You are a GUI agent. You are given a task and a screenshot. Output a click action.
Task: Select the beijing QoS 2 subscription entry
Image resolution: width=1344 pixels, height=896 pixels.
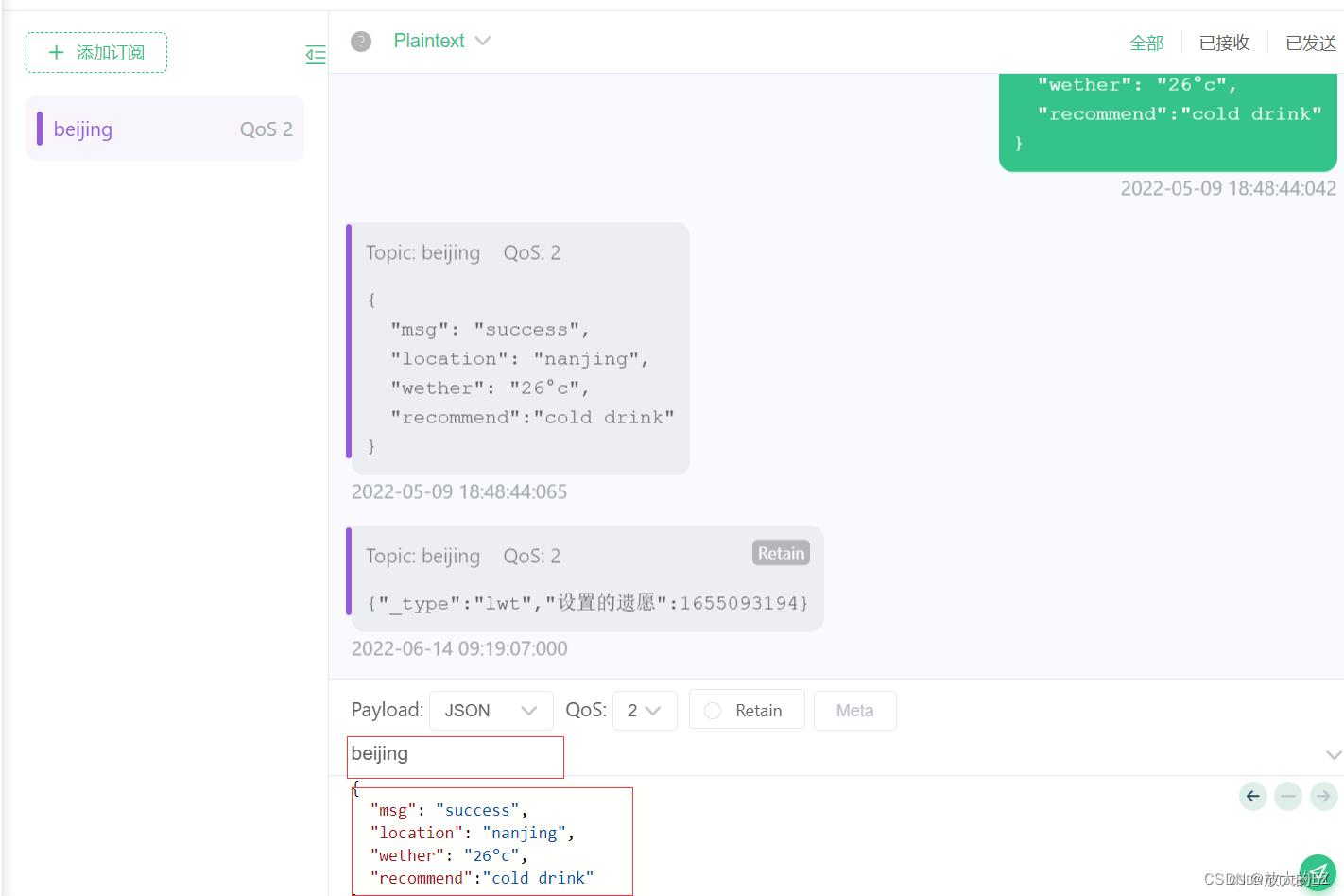(x=164, y=128)
